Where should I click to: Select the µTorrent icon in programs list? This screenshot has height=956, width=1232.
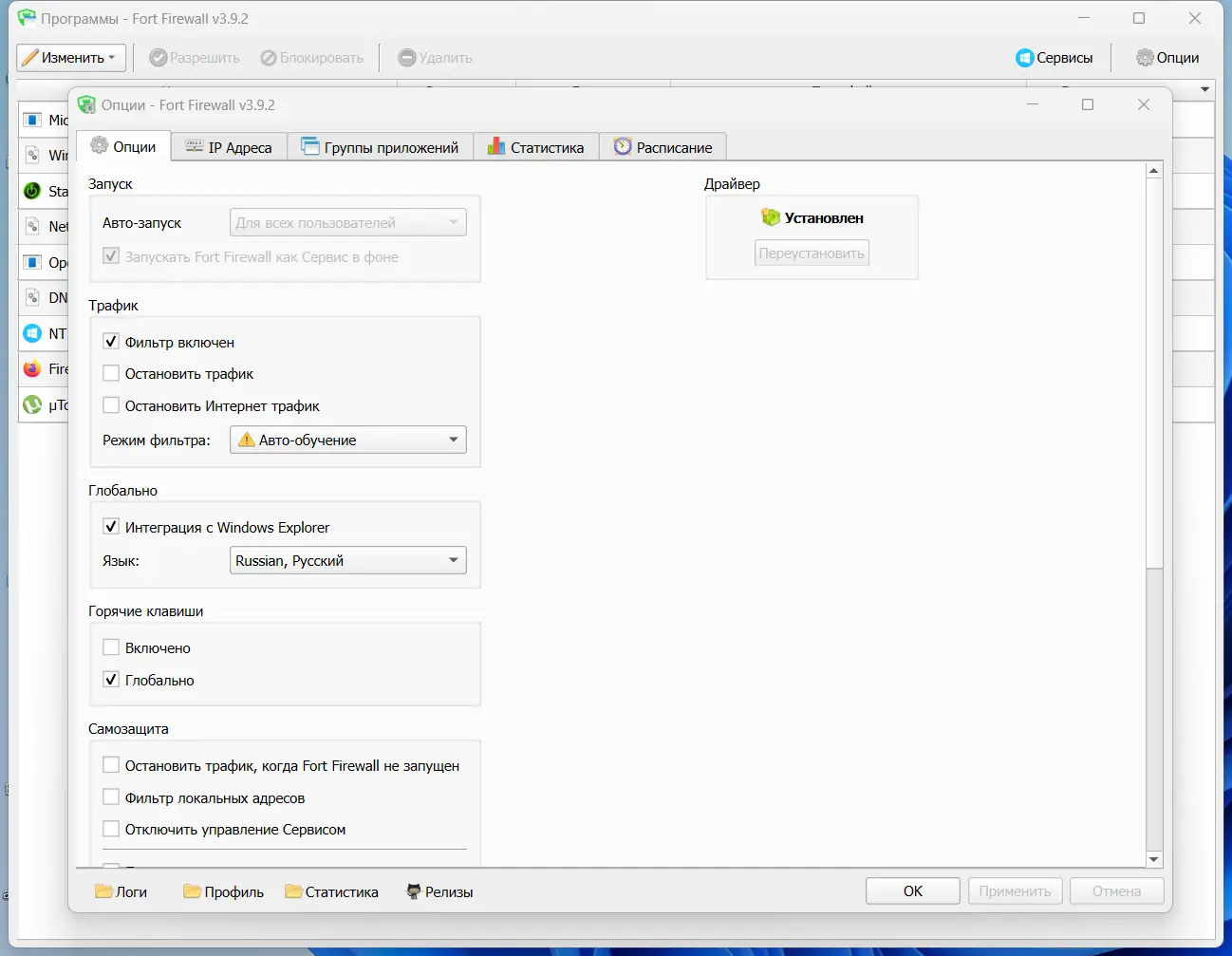pos(32,404)
